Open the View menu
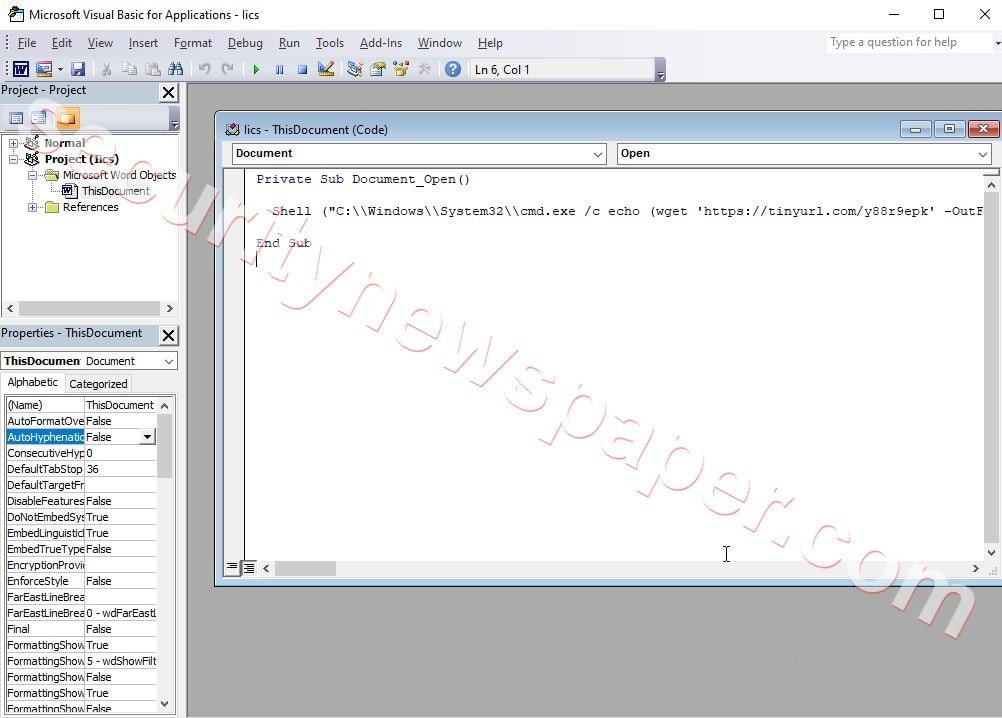The height and width of the screenshot is (718, 1002). [100, 43]
